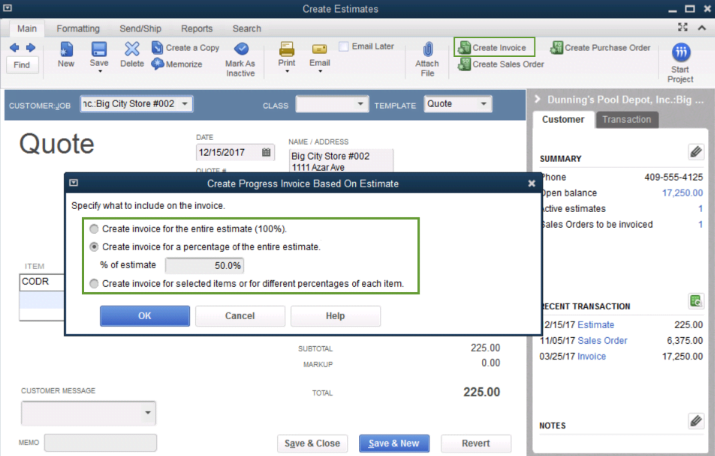This screenshot has height=456, width=715.
Task: Click Create Sales Order icon
Action: point(464,64)
